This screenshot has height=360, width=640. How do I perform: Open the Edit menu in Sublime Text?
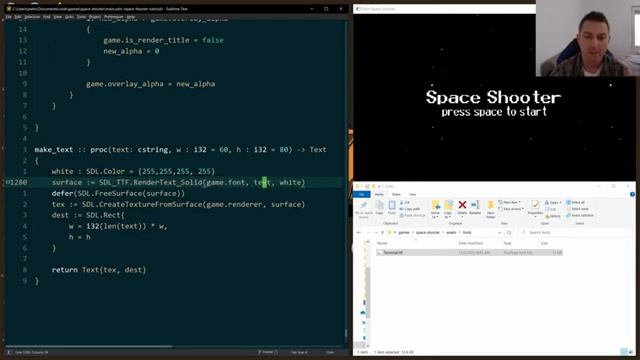(x=18, y=17)
